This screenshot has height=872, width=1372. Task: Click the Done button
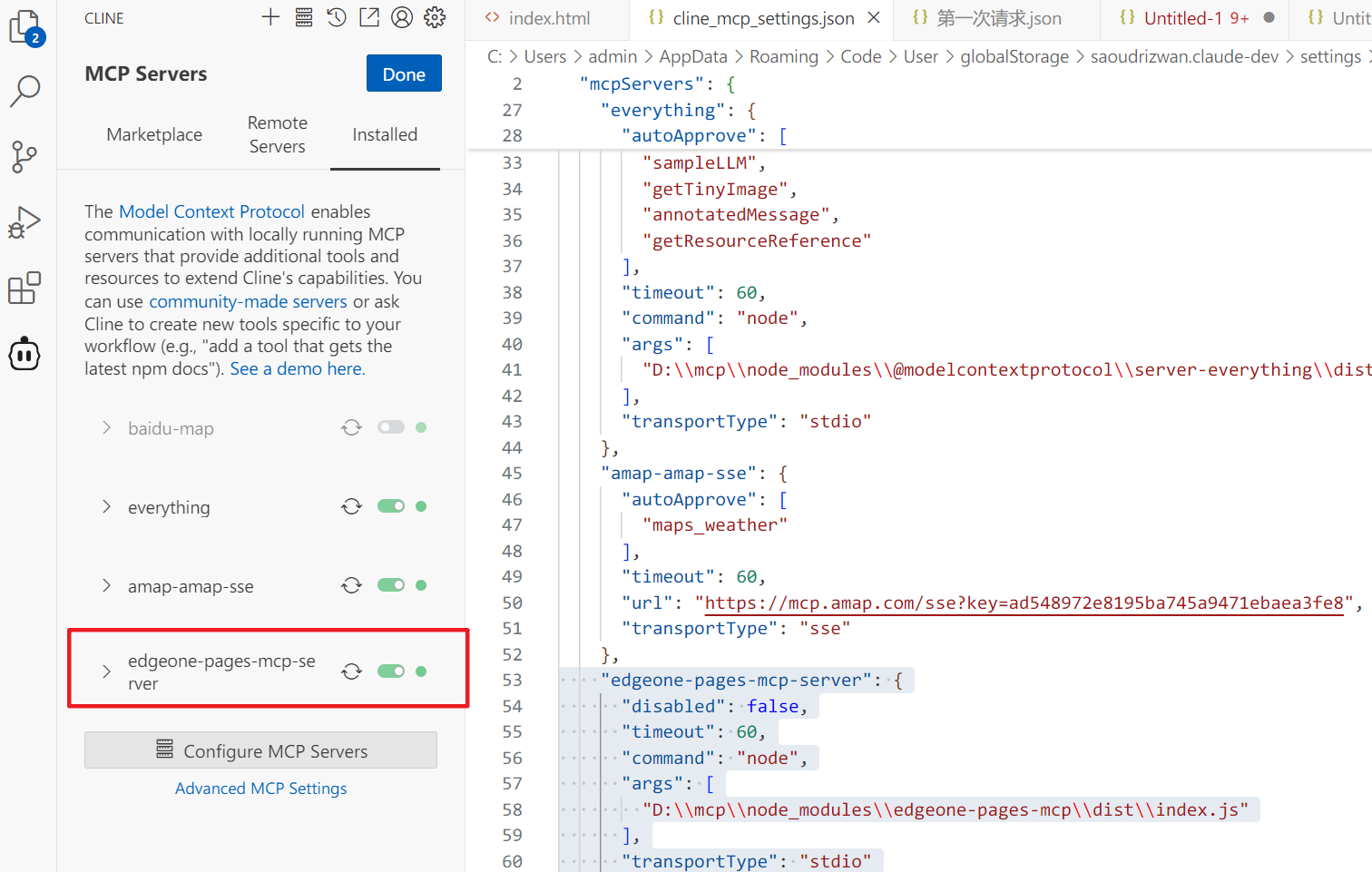pyautogui.click(x=404, y=73)
